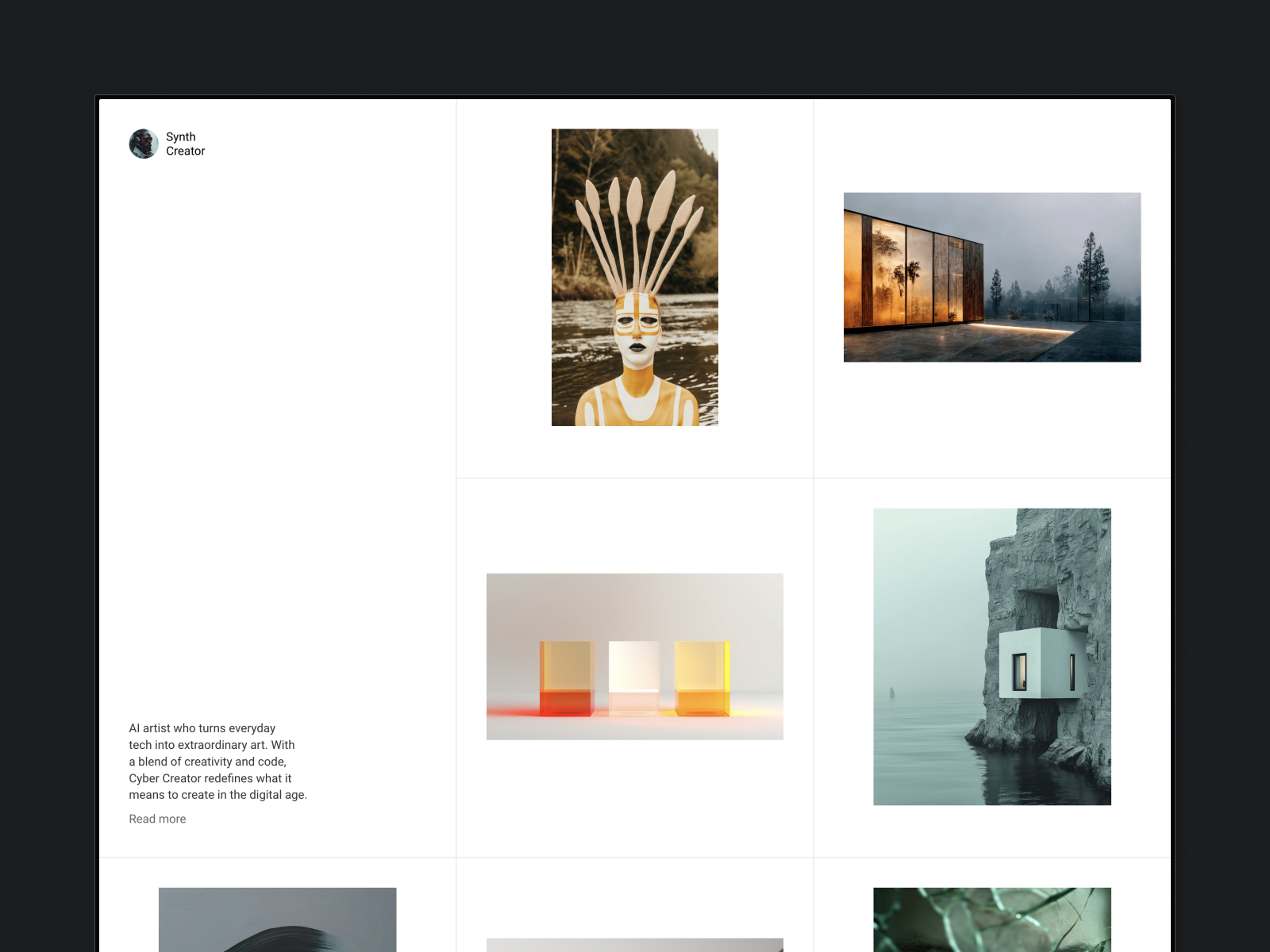This screenshot has width=1270, height=952.
Task: Click the image of cubes on white backdrop
Action: click(x=635, y=656)
